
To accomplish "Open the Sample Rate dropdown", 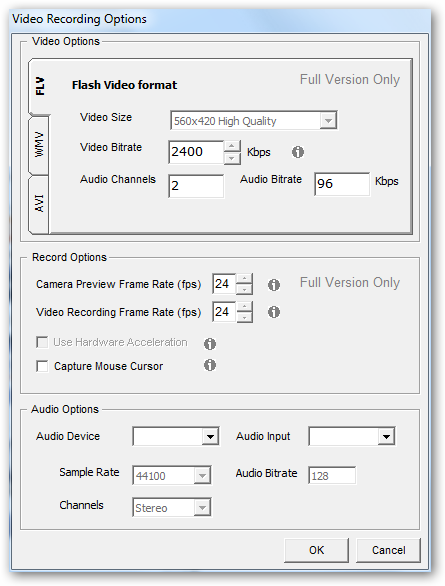I will [172, 475].
